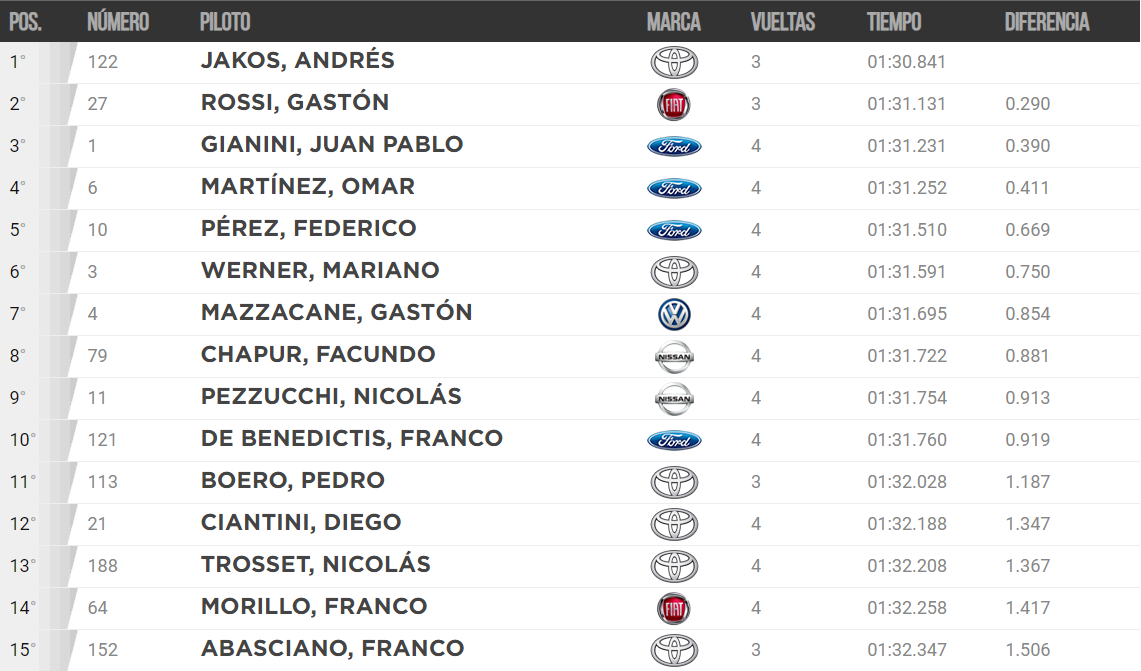Sort by the POS. column header
The width and height of the screenshot is (1141, 671).
coord(25,22)
